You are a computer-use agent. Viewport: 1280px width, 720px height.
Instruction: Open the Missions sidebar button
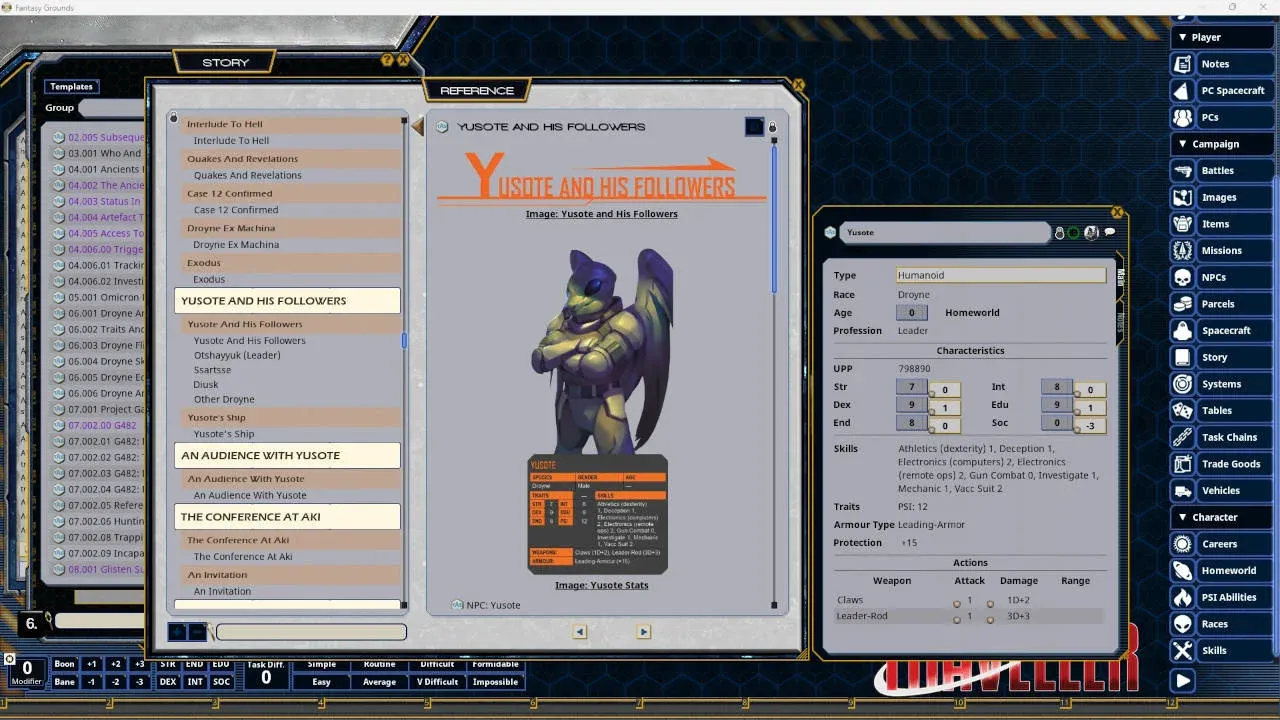1222,250
